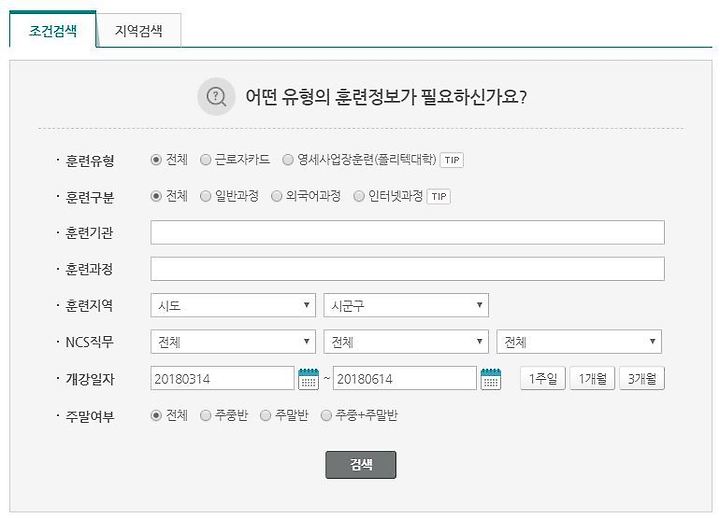
Task: Expand the second NCS직무 dropdown
Action: click(x=406, y=342)
